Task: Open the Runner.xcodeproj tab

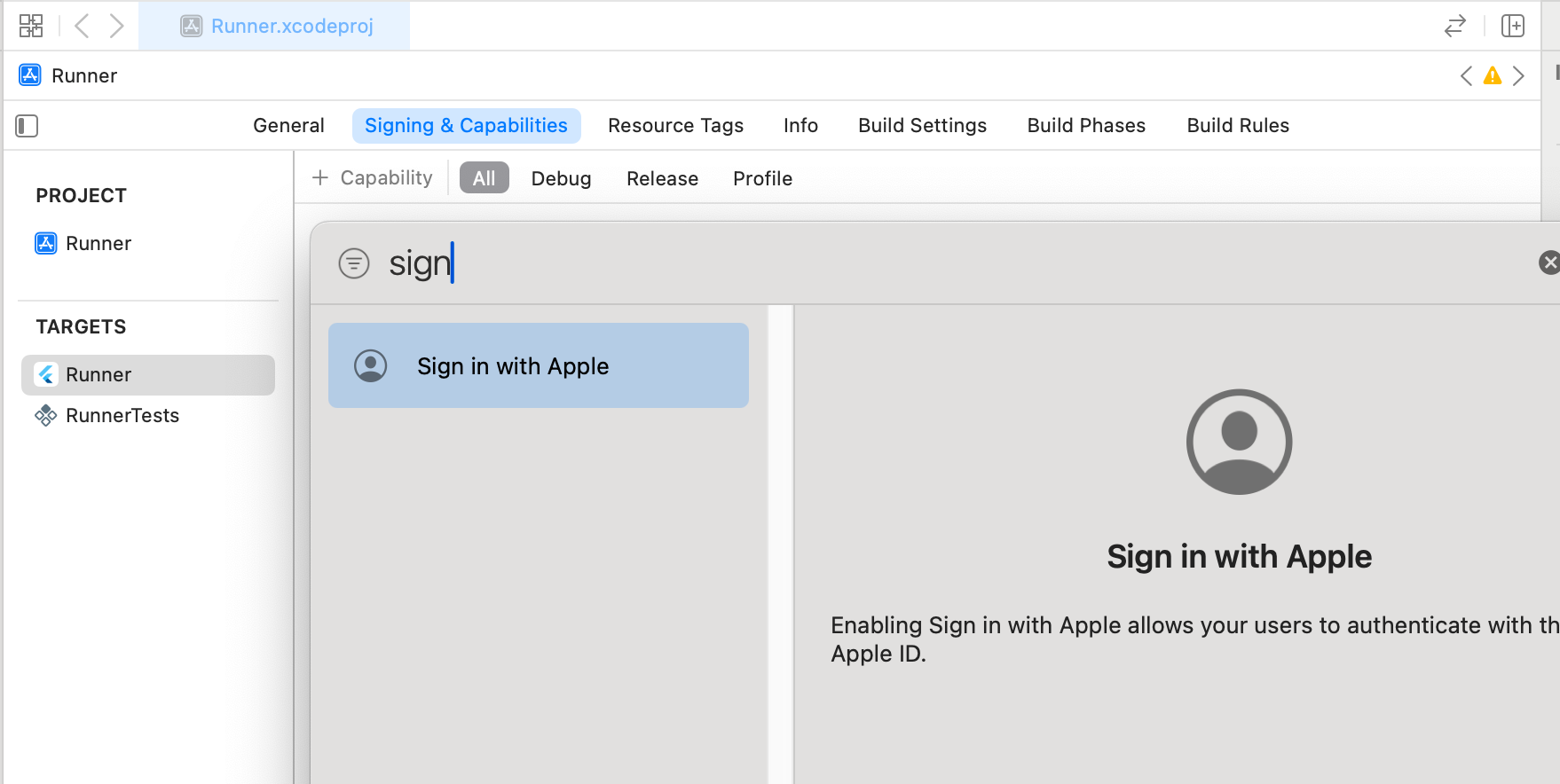Action: tap(275, 26)
